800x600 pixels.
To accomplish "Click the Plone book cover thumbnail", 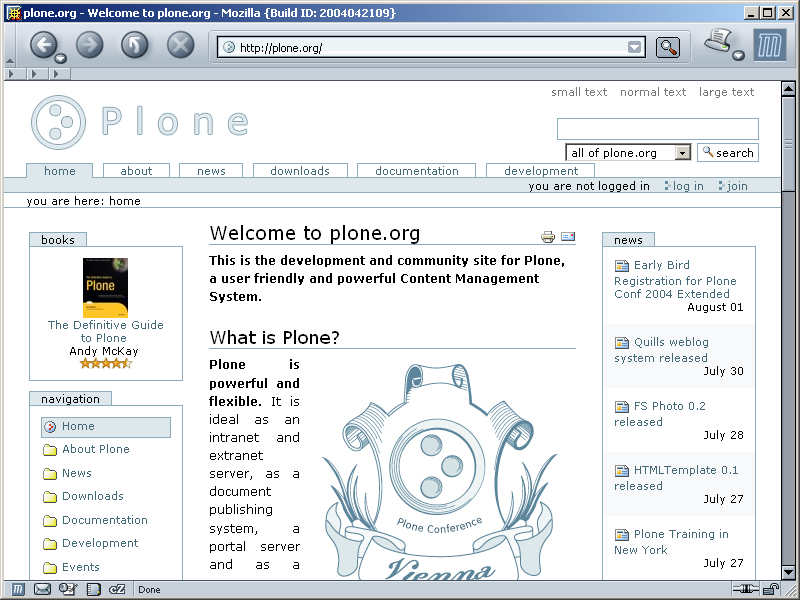I will point(106,288).
